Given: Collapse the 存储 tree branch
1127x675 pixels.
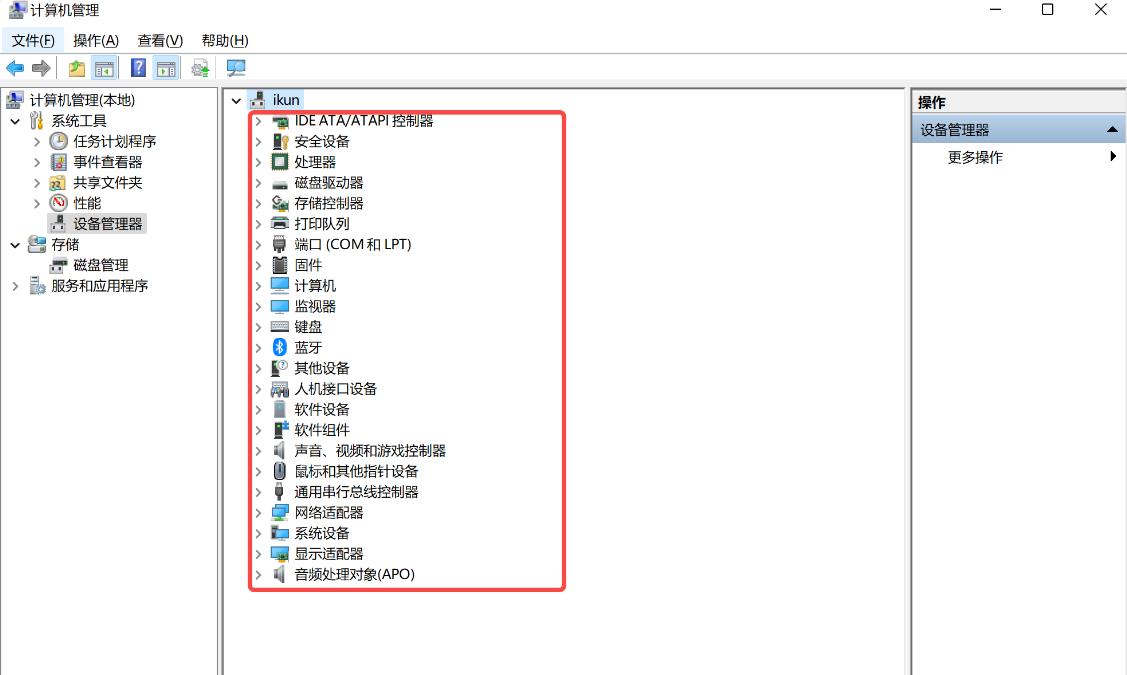Looking at the screenshot, I should coord(15,244).
